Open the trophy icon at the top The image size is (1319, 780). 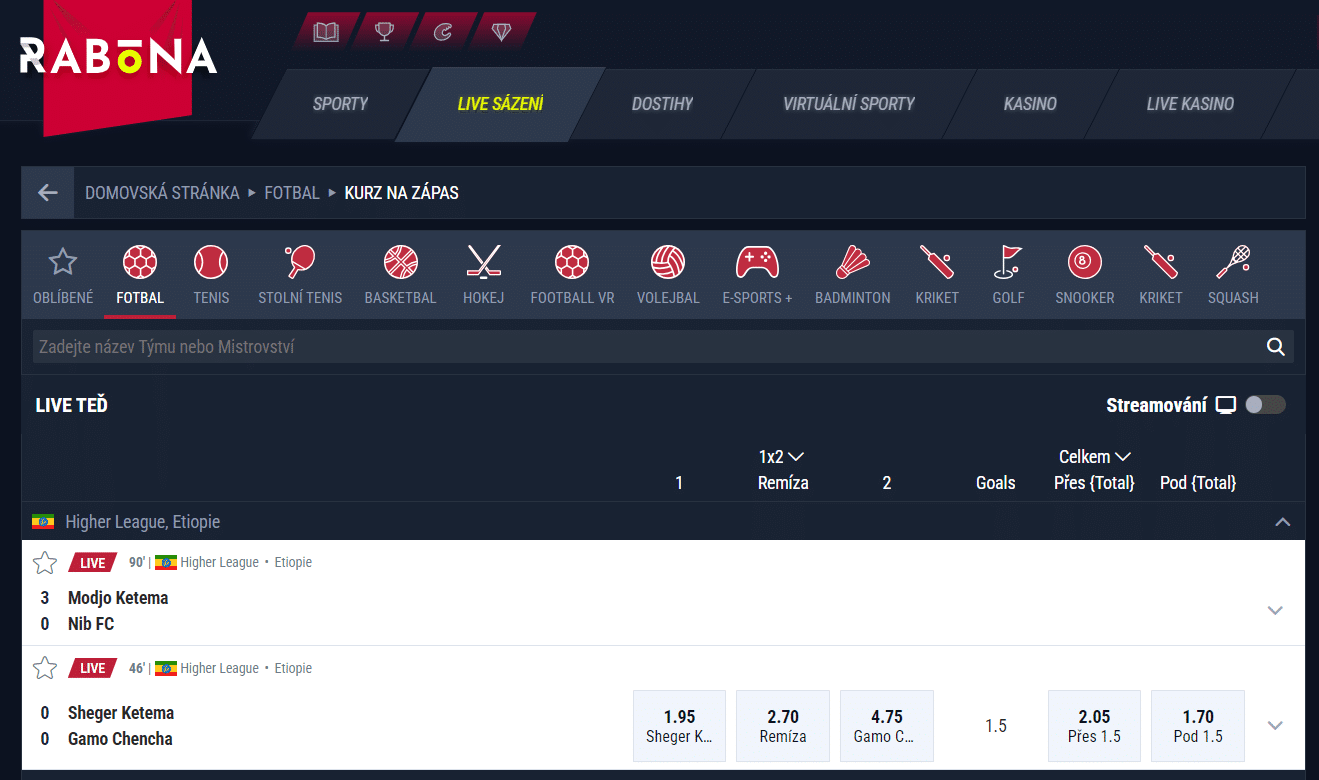tap(384, 32)
